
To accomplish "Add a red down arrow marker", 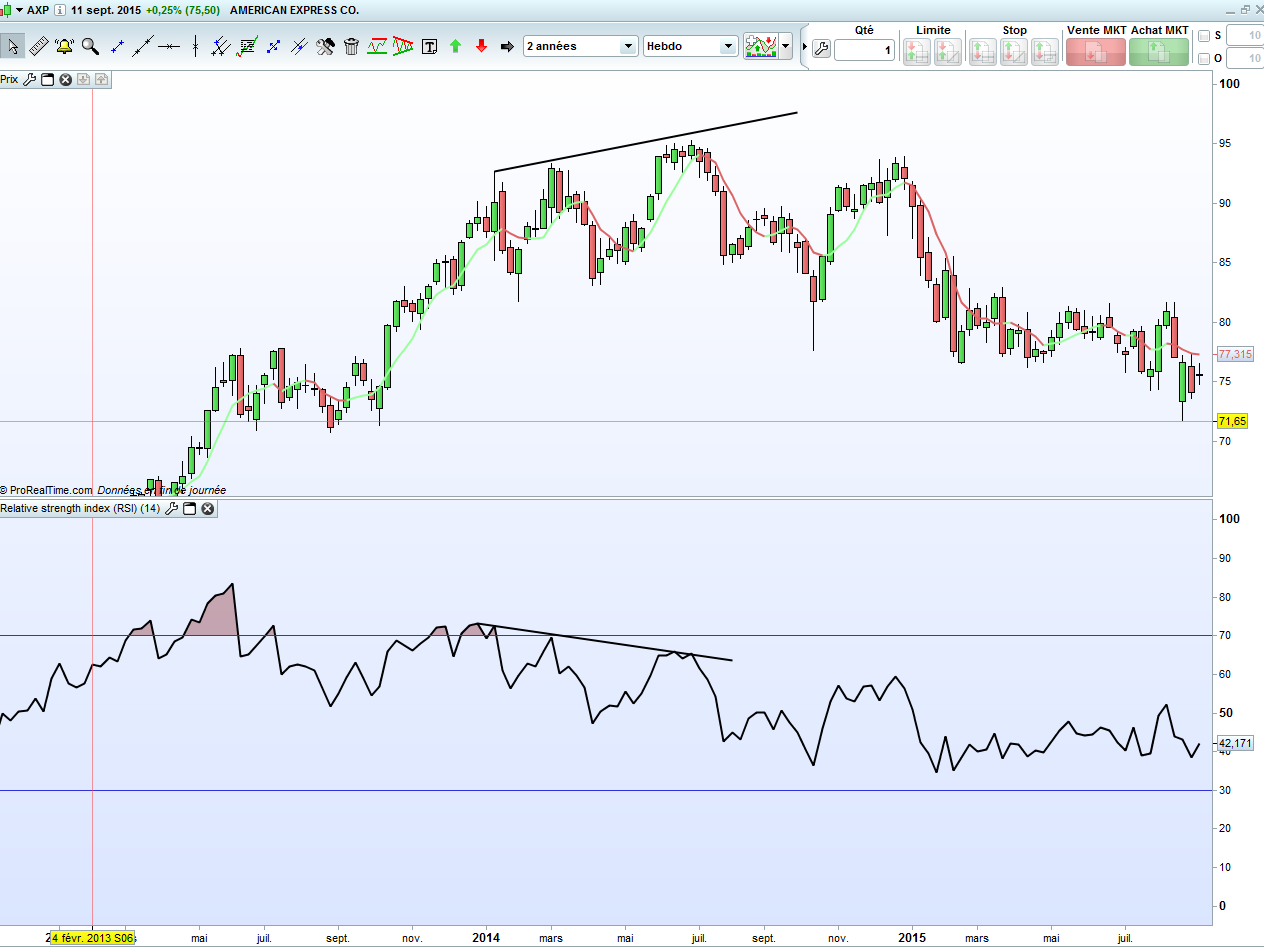I will click(481, 46).
